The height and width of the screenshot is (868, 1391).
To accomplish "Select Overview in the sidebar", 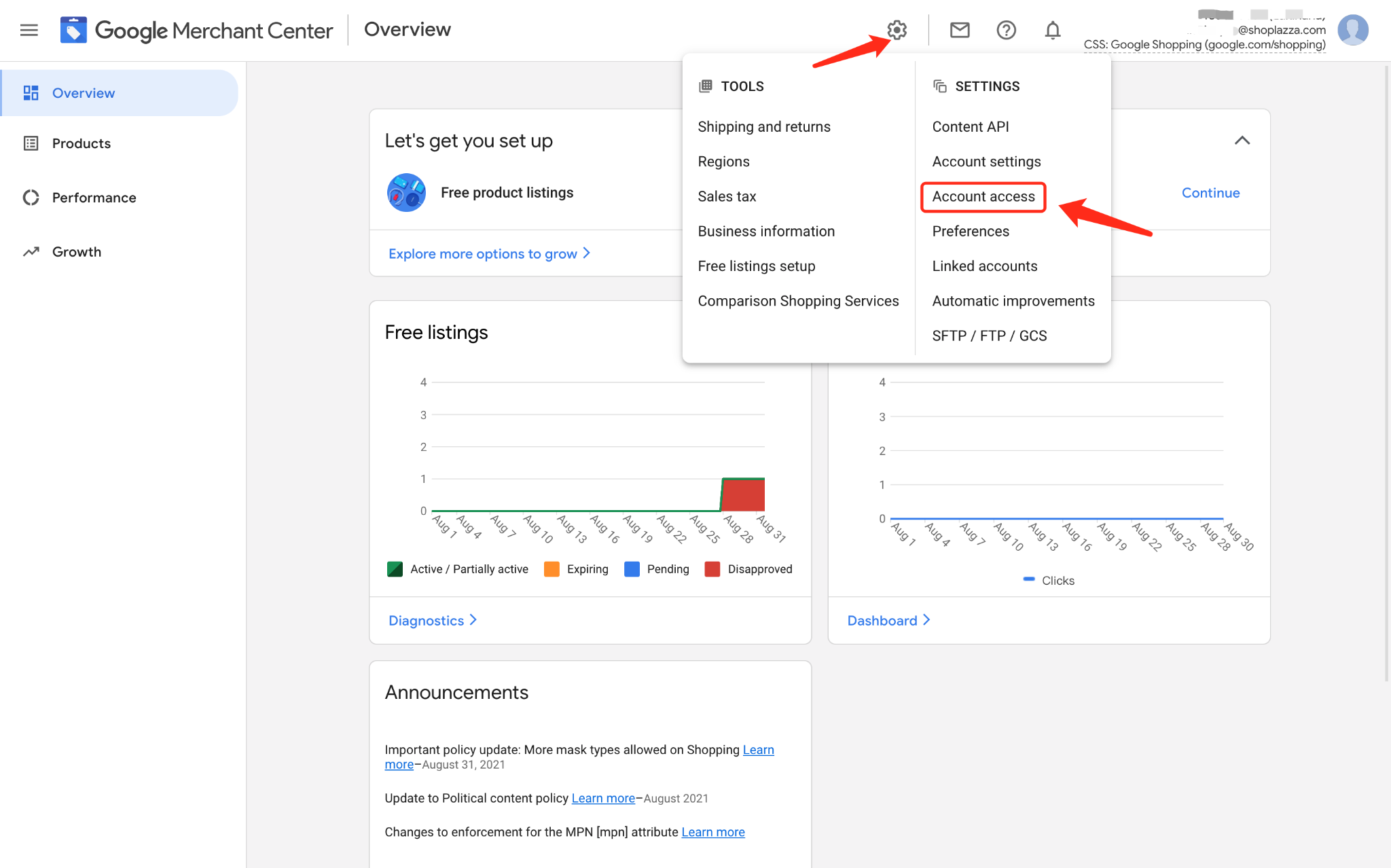I will tap(120, 93).
